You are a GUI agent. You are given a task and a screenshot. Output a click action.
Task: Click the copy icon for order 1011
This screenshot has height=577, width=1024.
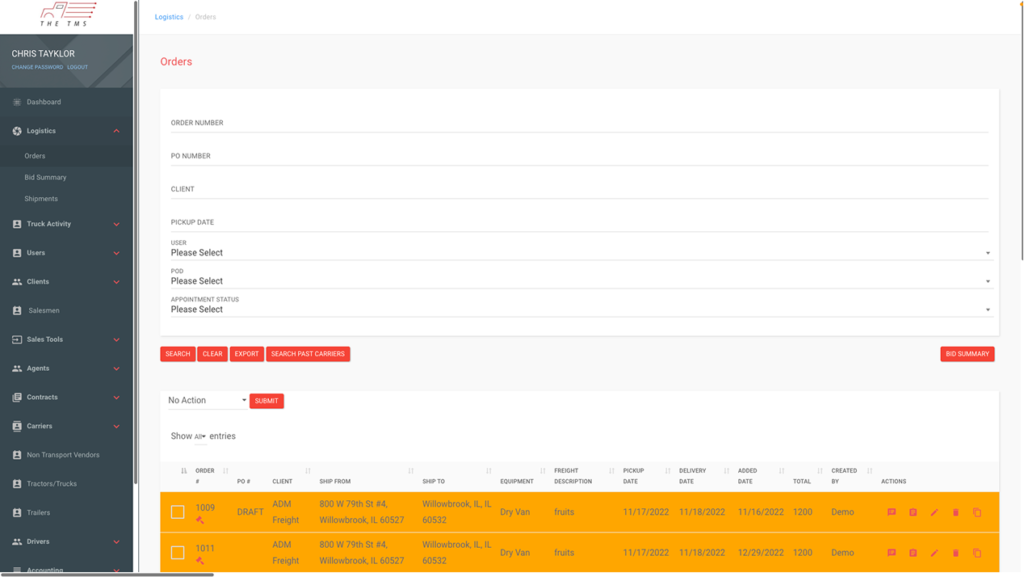pos(977,553)
